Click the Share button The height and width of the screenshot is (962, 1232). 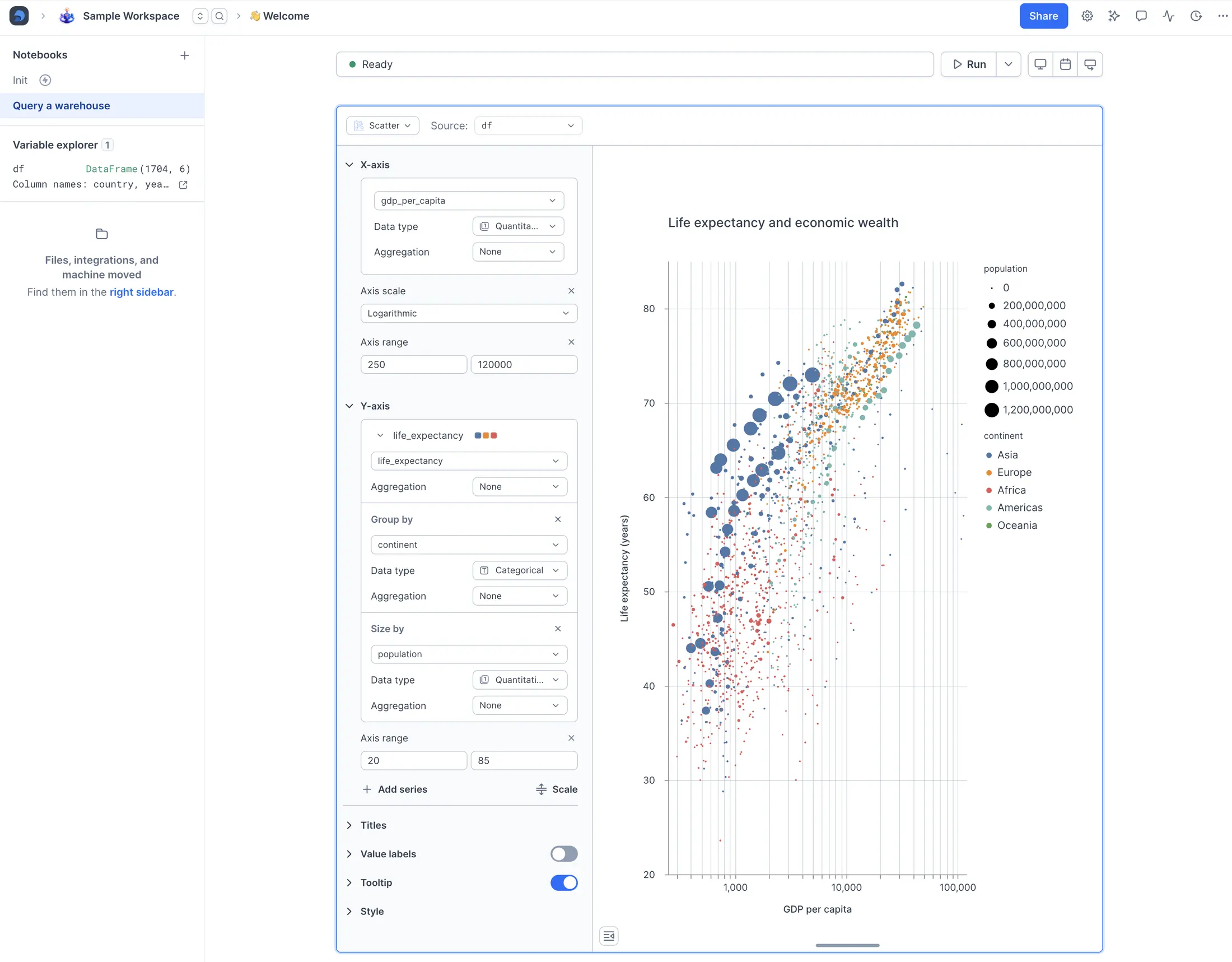click(1043, 16)
